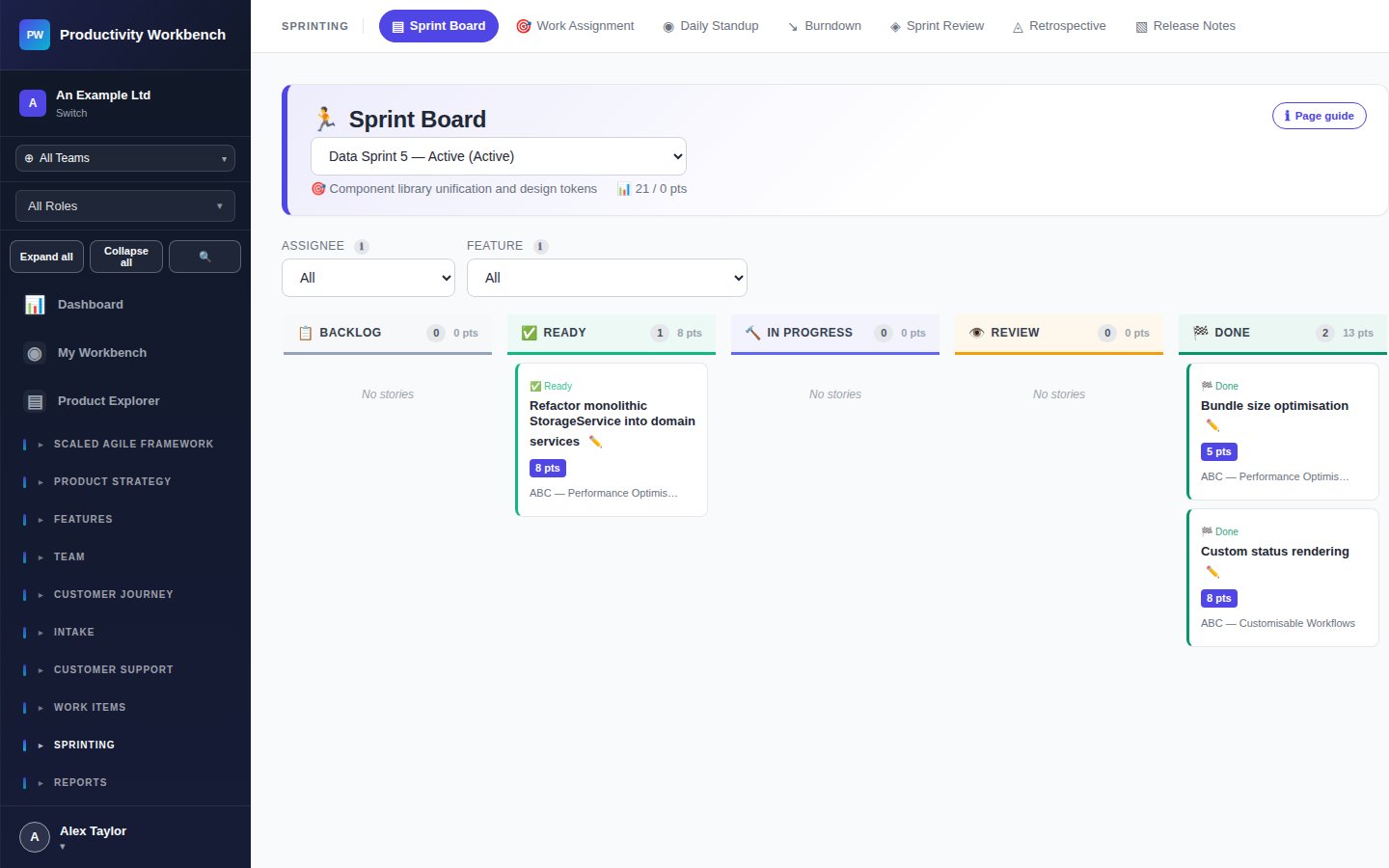Expand the Work Items section
This screenshot has height=868, width=1389.
(125, 708)
